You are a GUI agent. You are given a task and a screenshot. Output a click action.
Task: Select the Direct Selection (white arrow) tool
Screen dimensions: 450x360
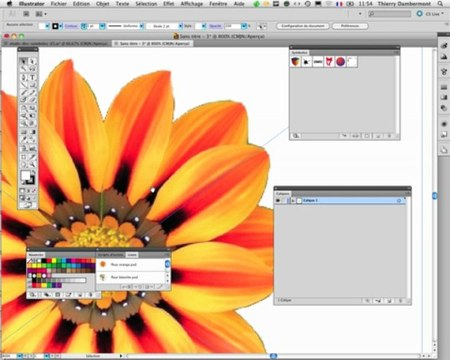click(x=32, y=61)
